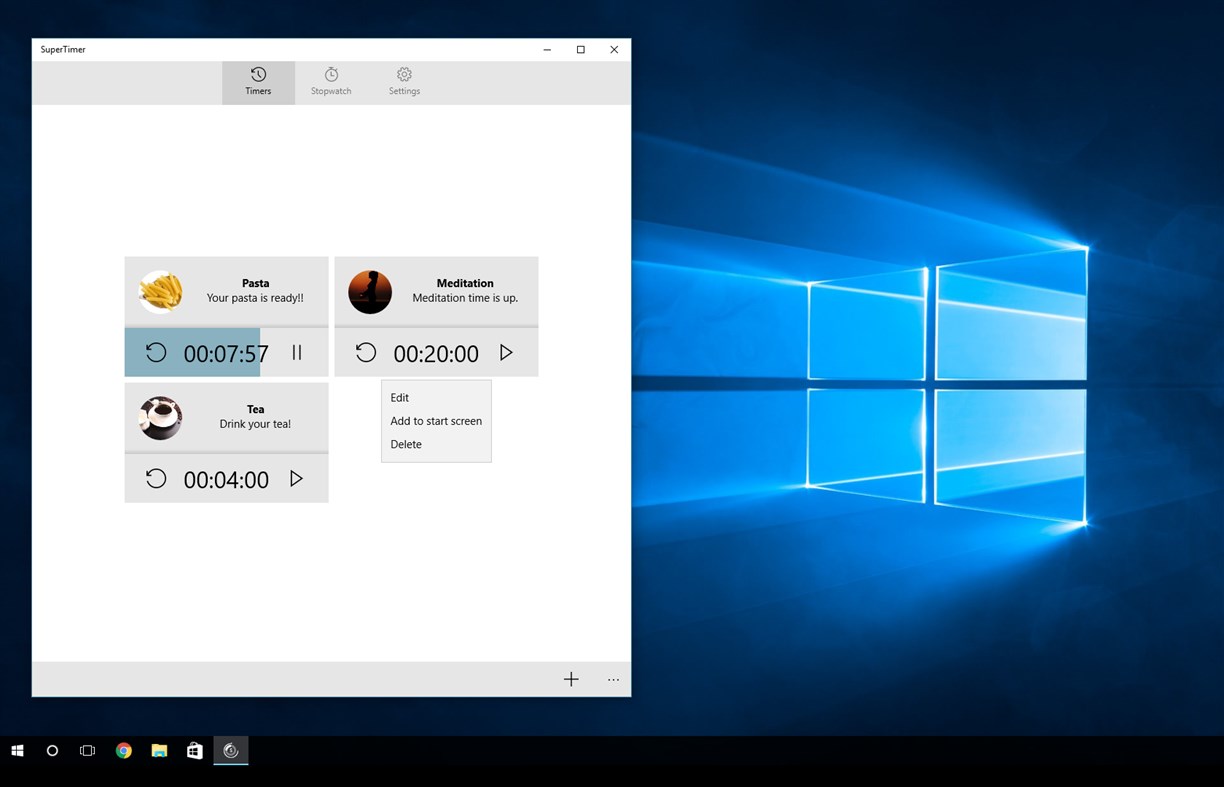
Task: Reset the Meditation timer countdown
Action: (365, 352)
